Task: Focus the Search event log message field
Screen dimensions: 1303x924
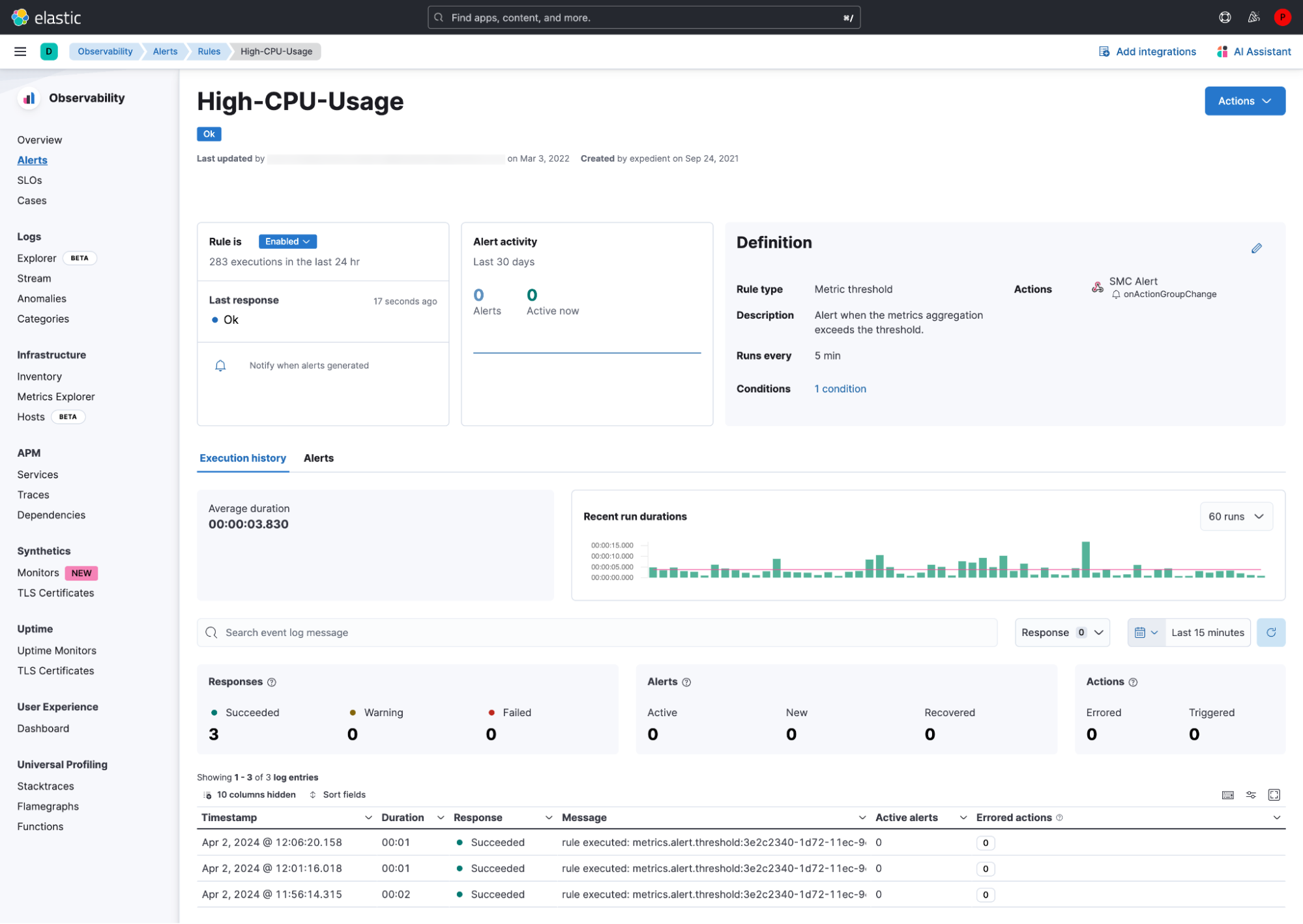Action: click(596, 633)
